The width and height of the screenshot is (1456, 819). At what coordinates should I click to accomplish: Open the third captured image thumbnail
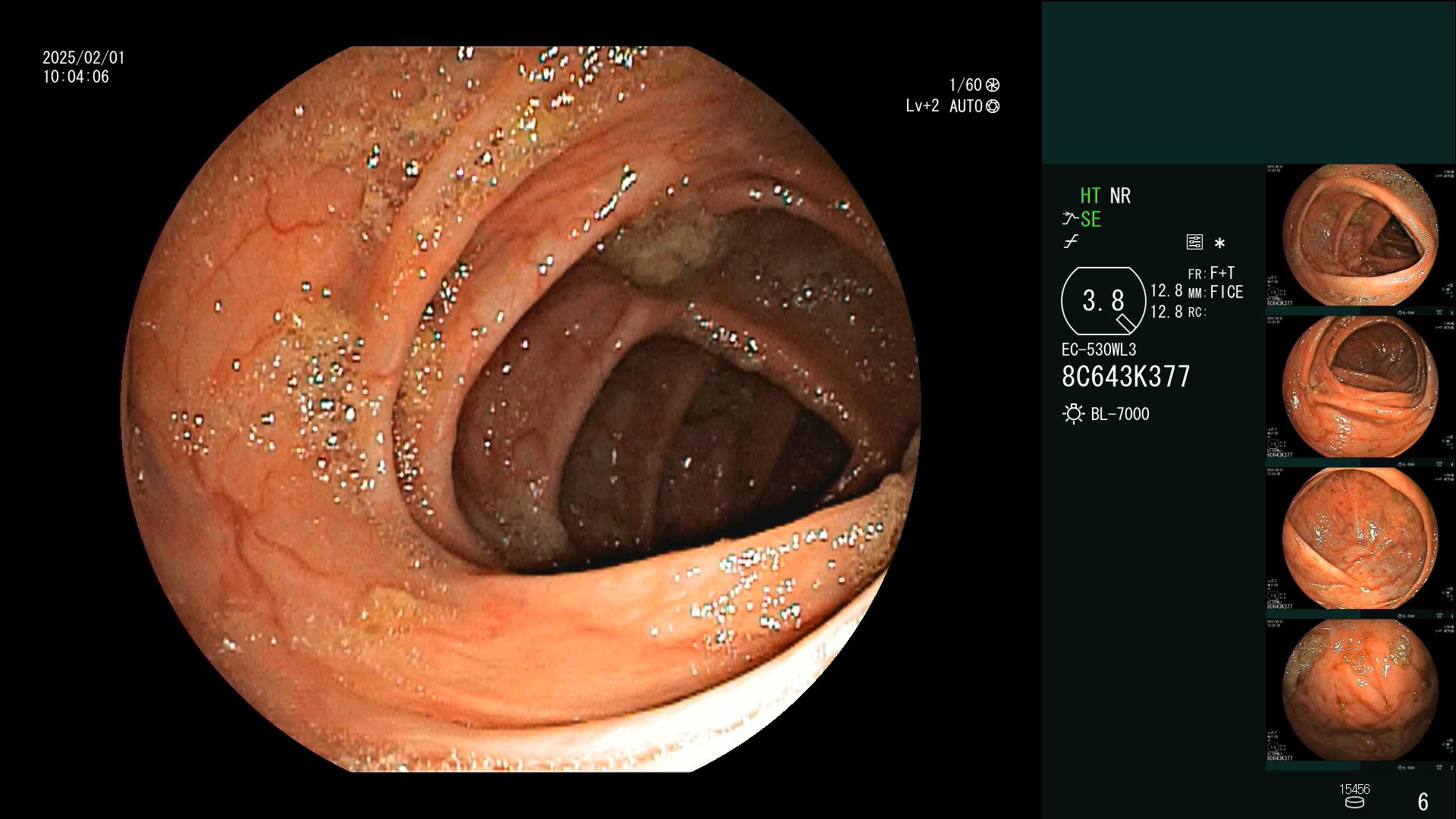pyautogui.click(x=1360, y=538)
